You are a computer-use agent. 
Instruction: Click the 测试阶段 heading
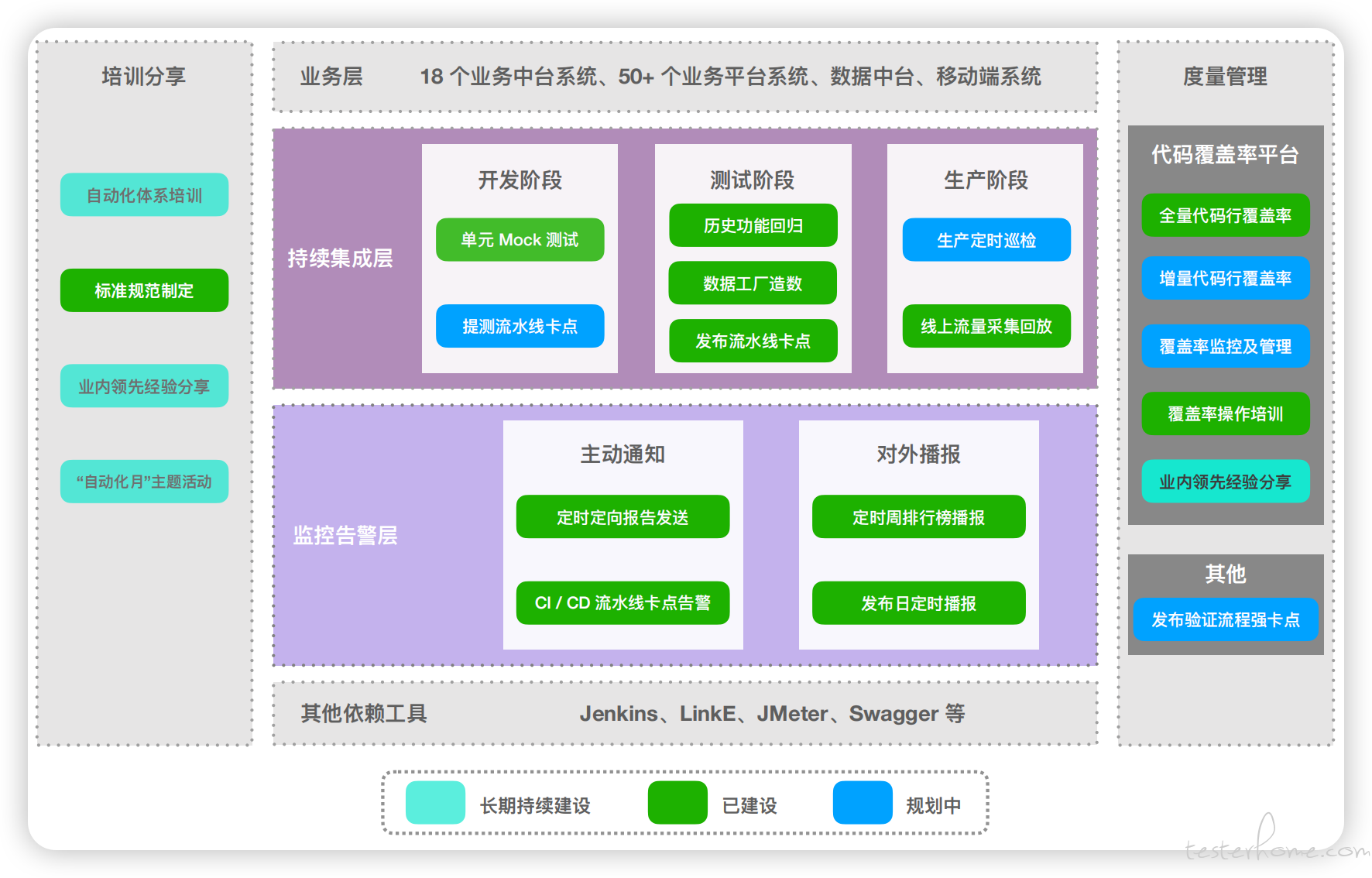point(753,180)
